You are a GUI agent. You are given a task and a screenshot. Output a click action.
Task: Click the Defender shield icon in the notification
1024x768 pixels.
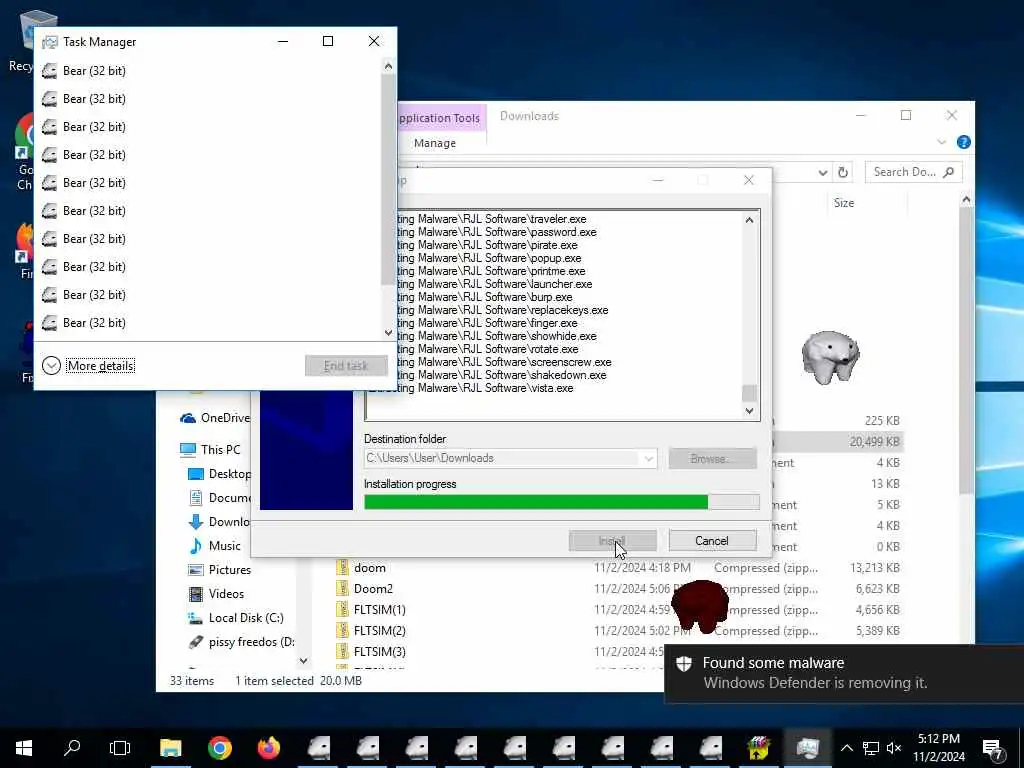click(684, 664)
